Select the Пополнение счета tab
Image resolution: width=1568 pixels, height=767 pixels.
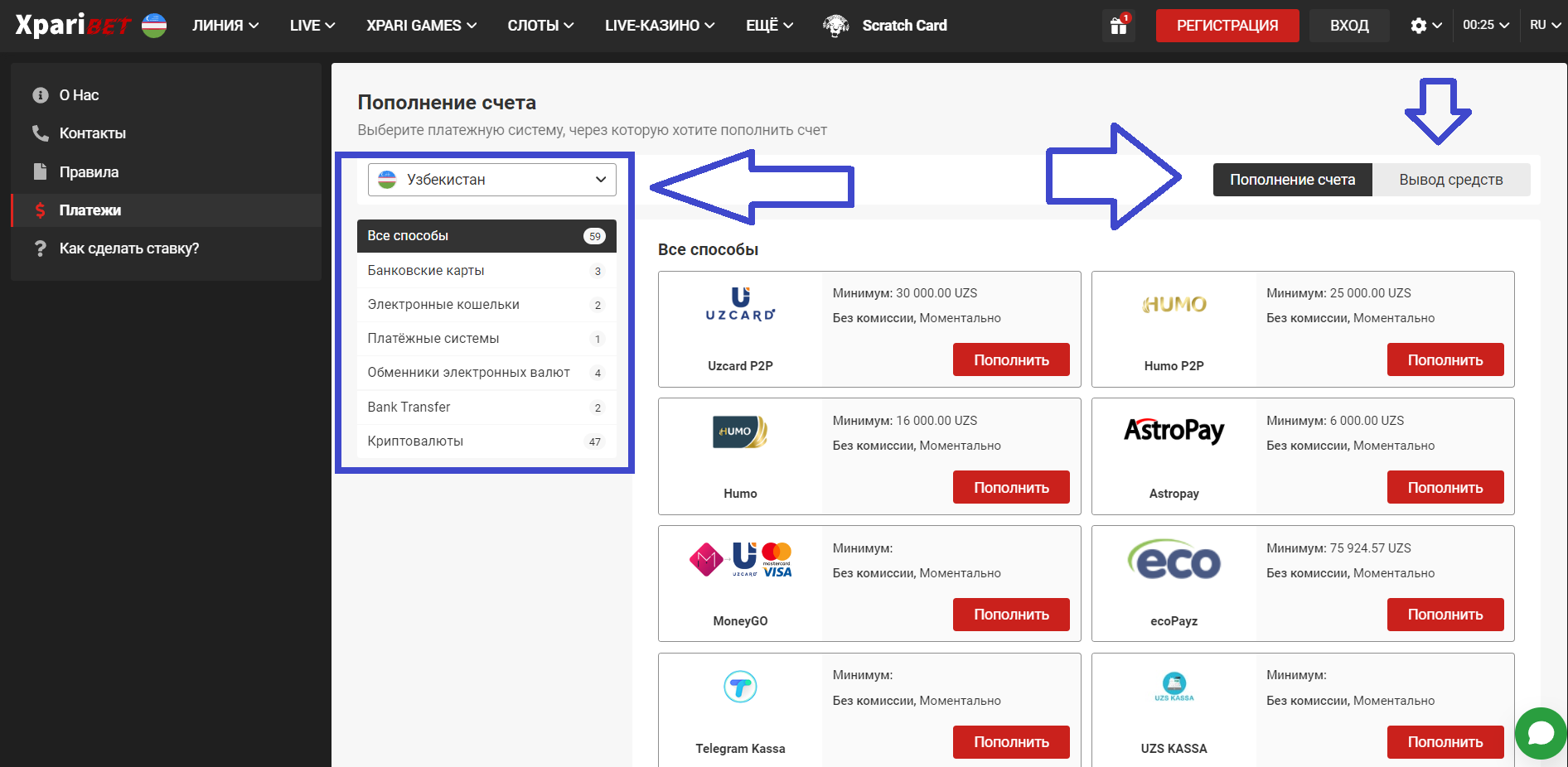point(1293,180)
